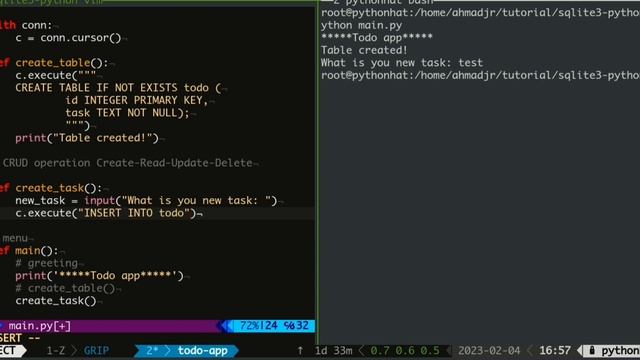Click the commented '# create_table()' line
The image size is (640, 360).
[65, 288]
